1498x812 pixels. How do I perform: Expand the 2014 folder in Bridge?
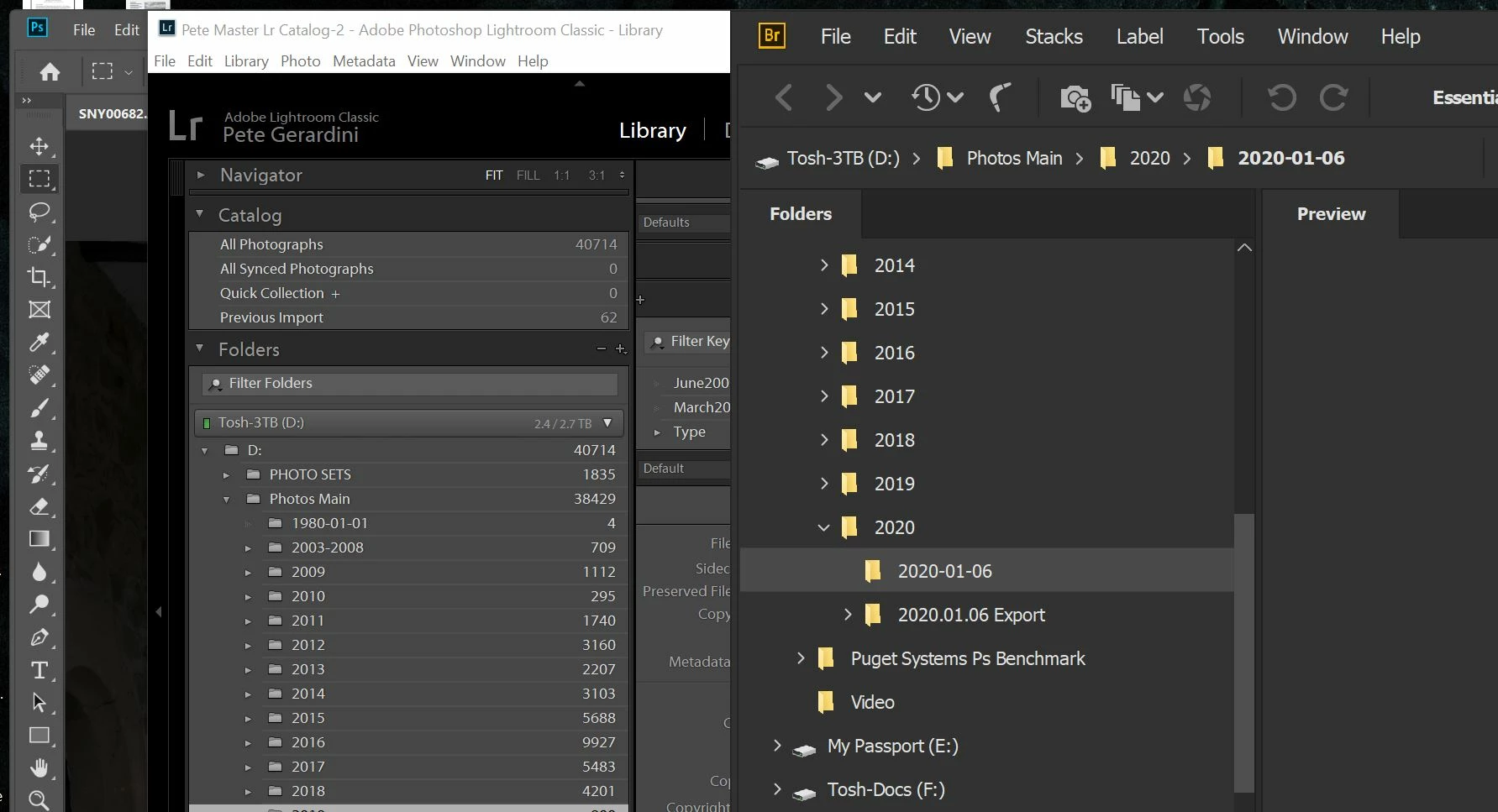point(824,265)
